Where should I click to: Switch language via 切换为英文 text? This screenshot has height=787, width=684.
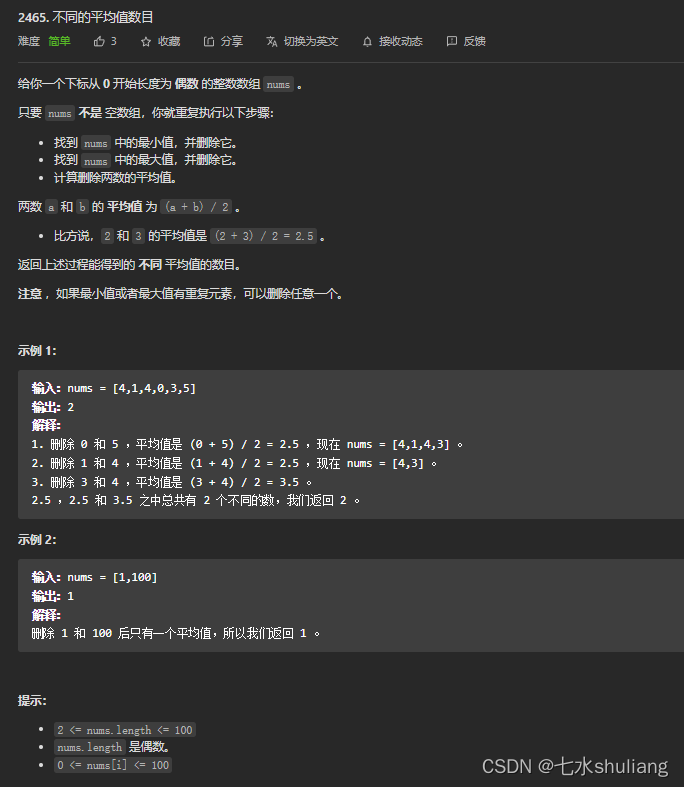pyautogui.click(x=310, y=41)
